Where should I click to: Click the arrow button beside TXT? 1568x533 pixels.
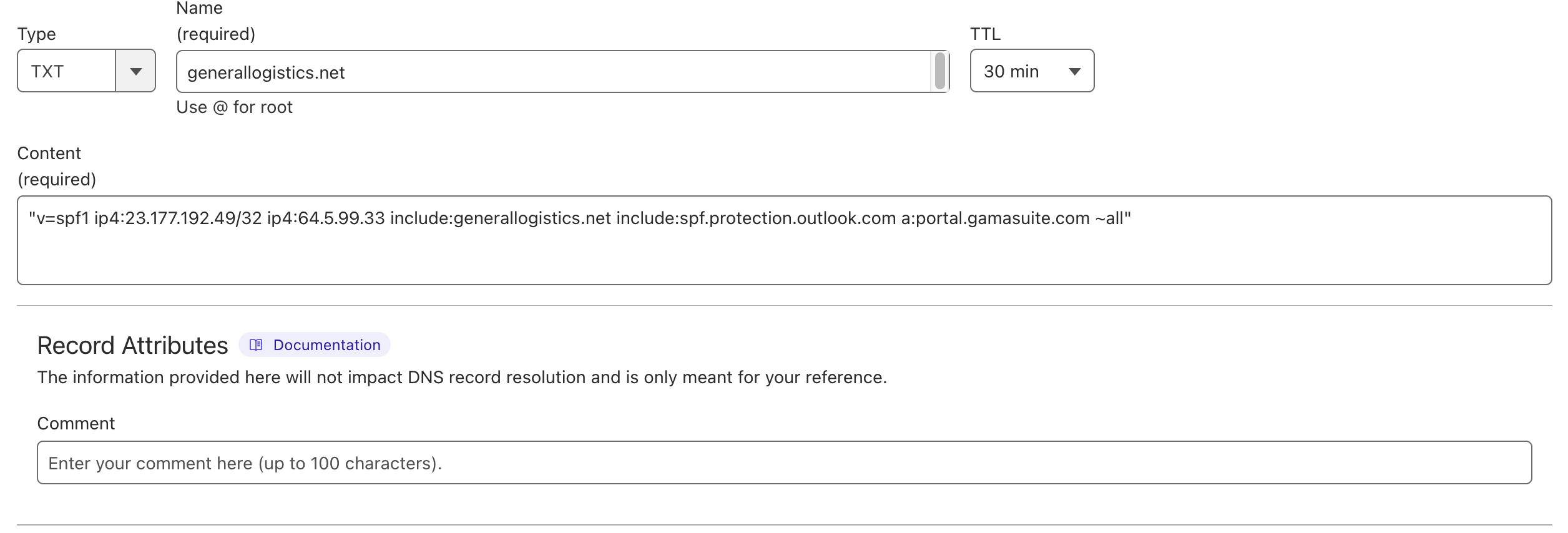click(x=135, y=71)
